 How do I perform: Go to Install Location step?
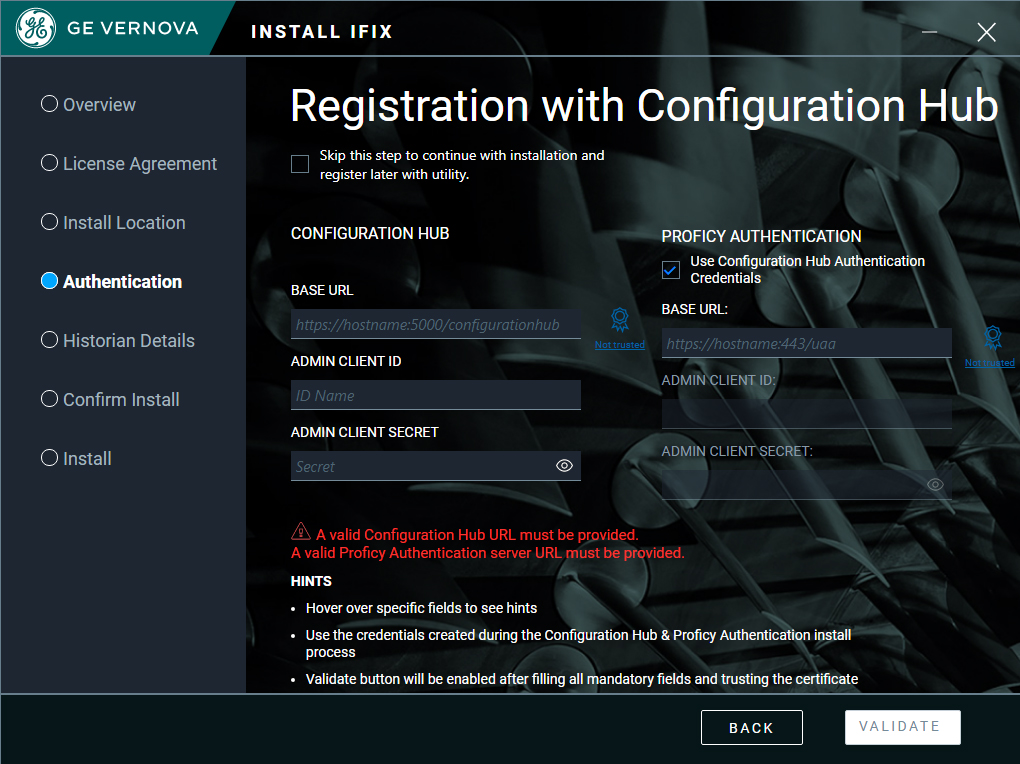click(113, 223)
